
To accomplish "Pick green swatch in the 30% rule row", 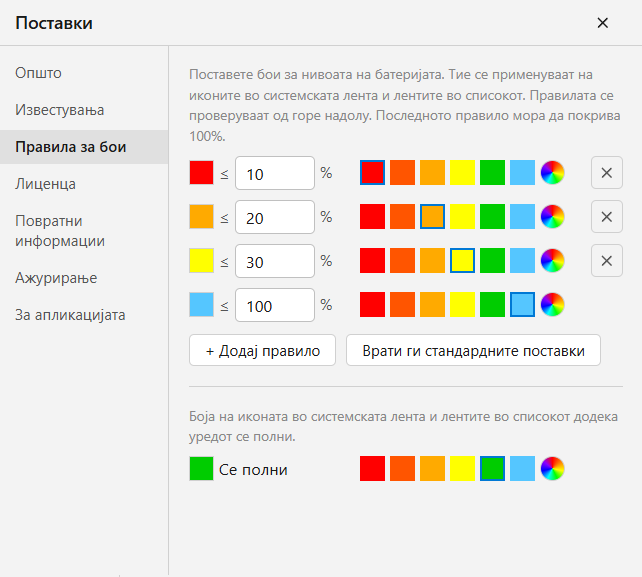I will coord(493,260).
